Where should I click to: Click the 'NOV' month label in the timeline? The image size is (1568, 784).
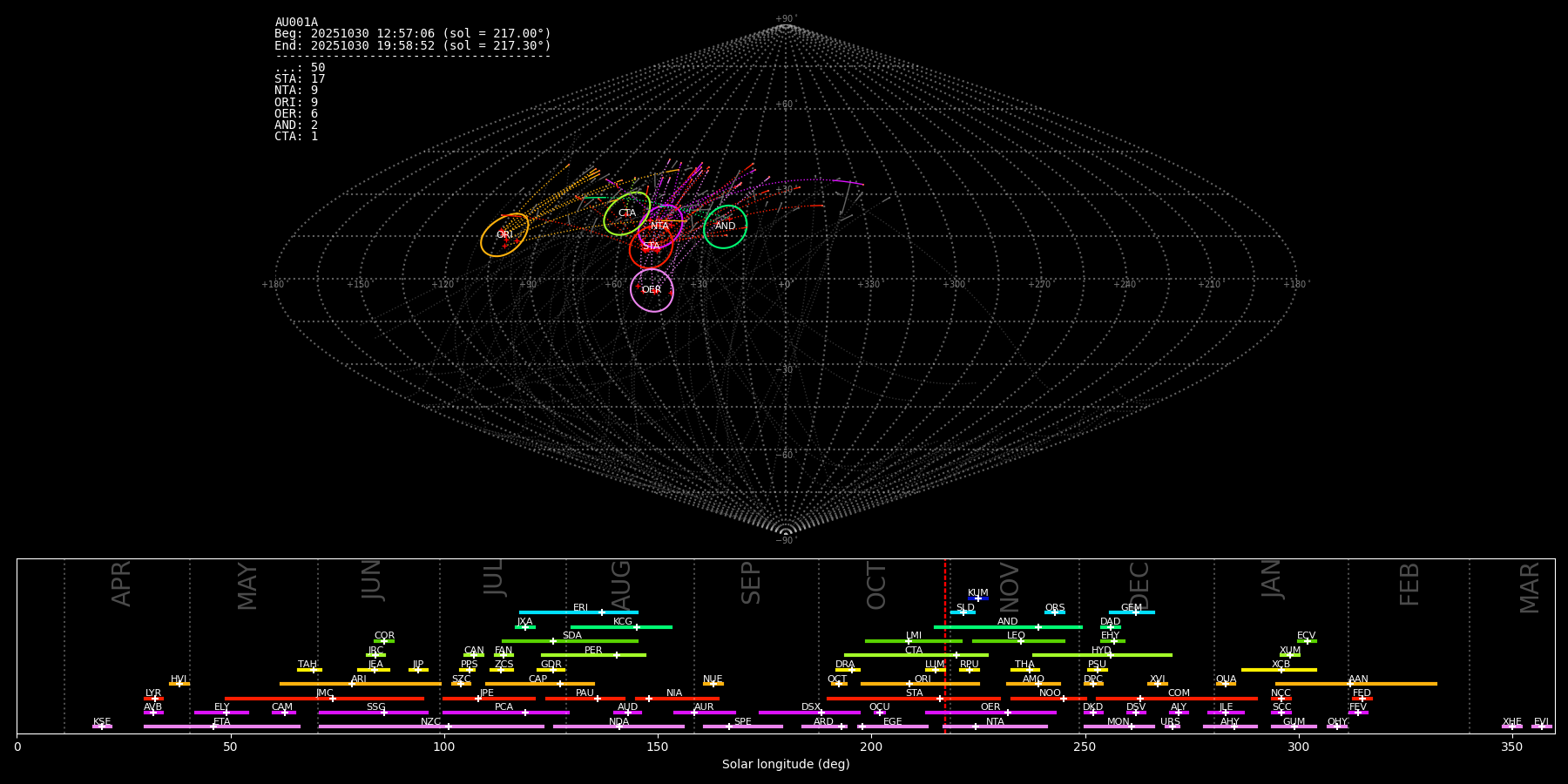1010,586
